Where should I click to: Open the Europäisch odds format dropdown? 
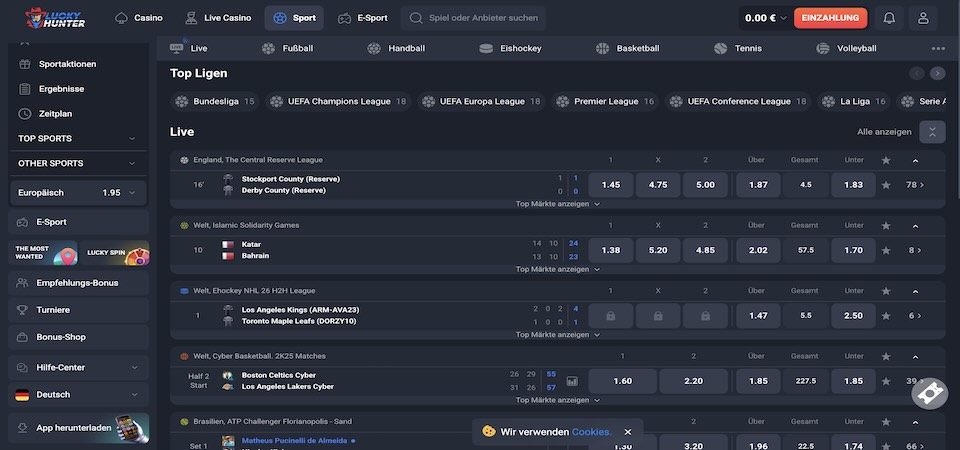[78, 192]
